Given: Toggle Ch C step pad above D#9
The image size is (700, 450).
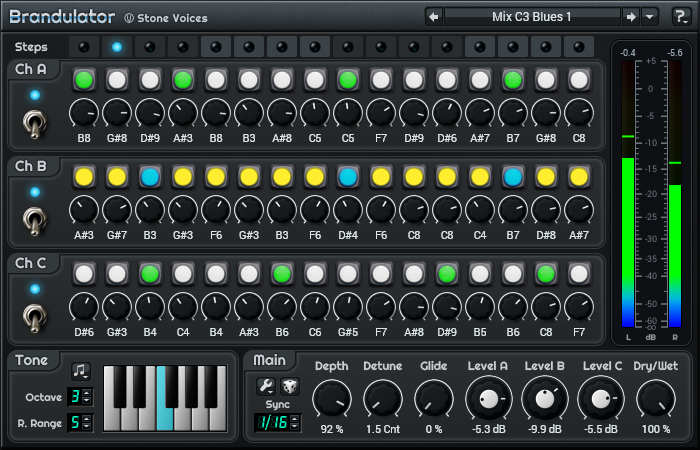Looking at the screenshot, I should coord(447,274).
